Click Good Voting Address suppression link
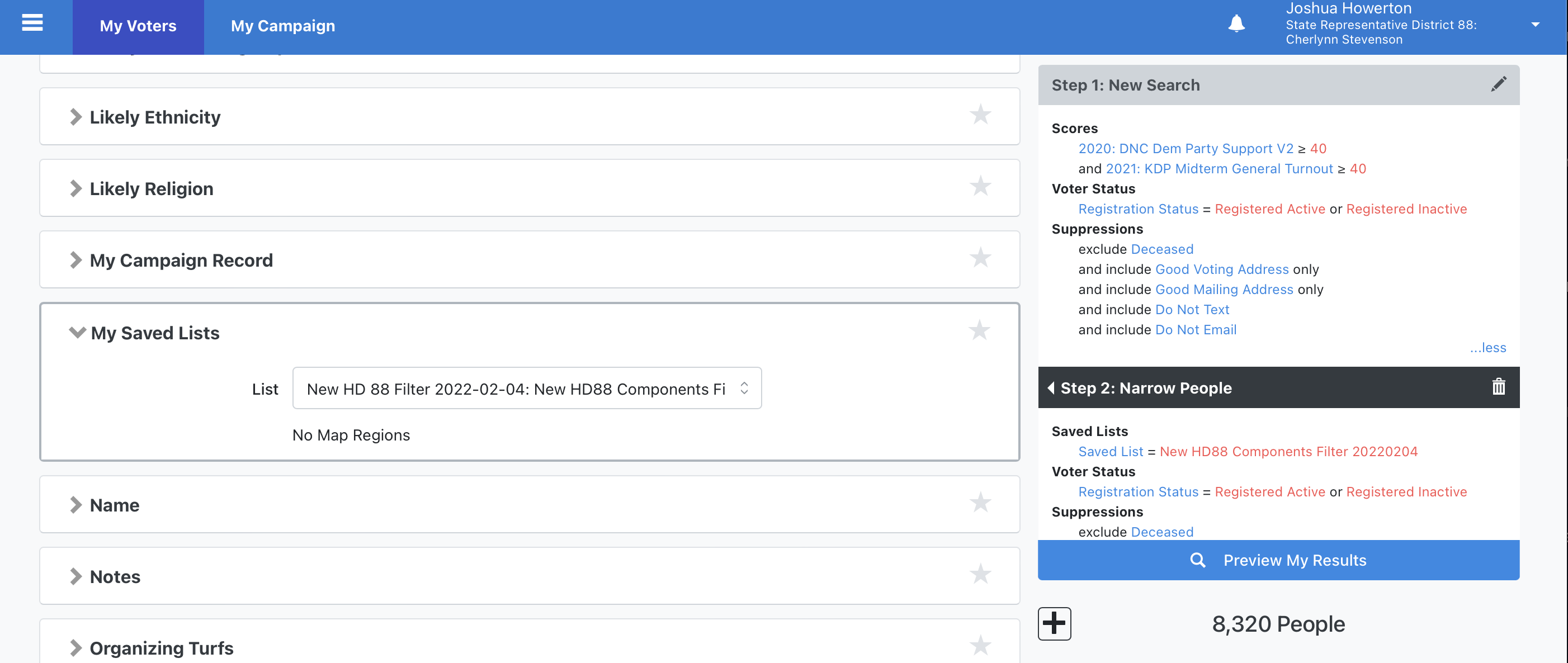Image resolution: width=1568 pixels, height=663 pixels. pos(1221,269)
